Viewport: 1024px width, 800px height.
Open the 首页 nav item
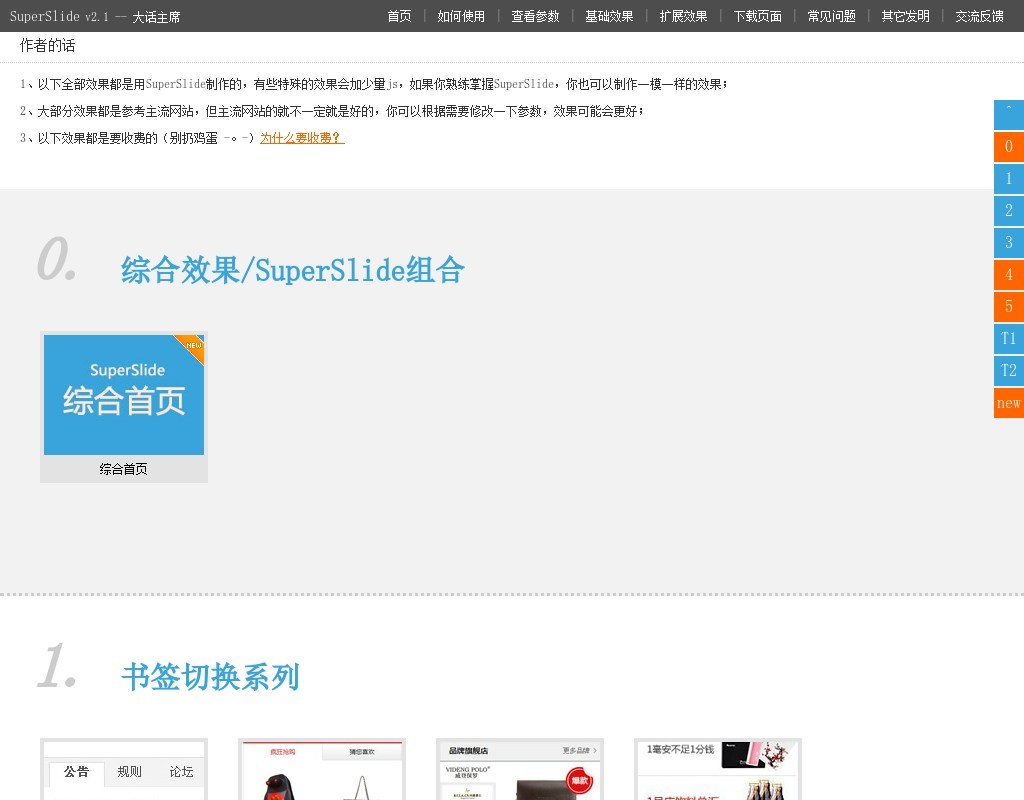click(399, 16)
